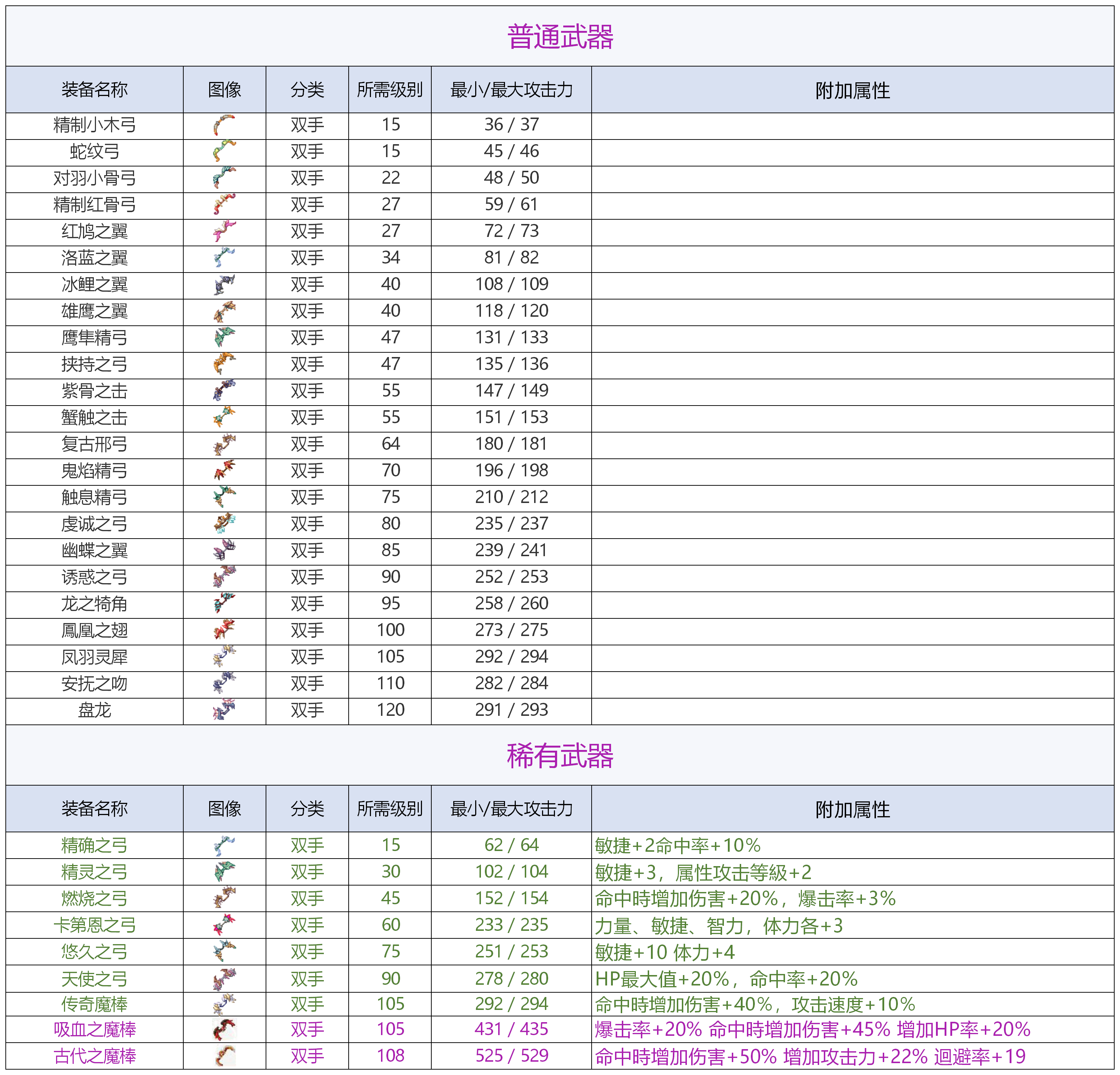Select the 吸血之魔棒 thumbnail image
The width and height of the screenshot is (1120, 1075).
point(224,1029)
